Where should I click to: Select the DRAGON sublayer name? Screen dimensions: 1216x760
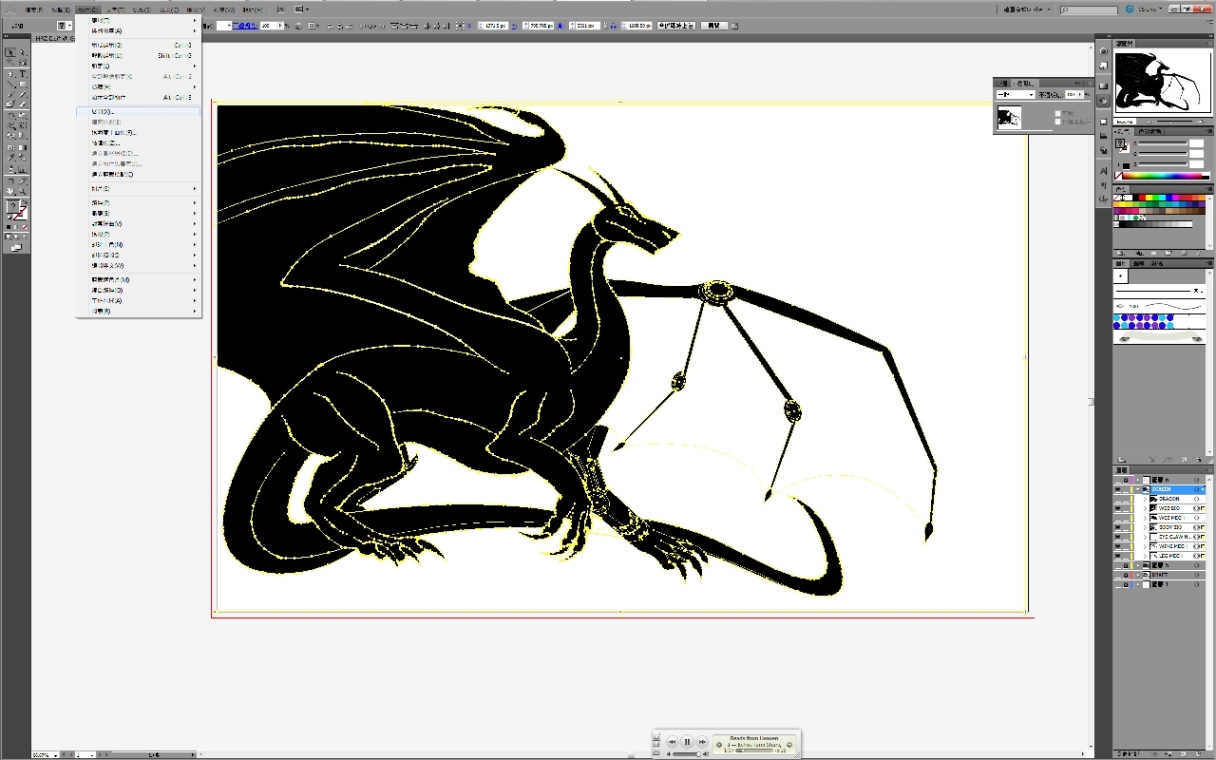pos(1169,499)
